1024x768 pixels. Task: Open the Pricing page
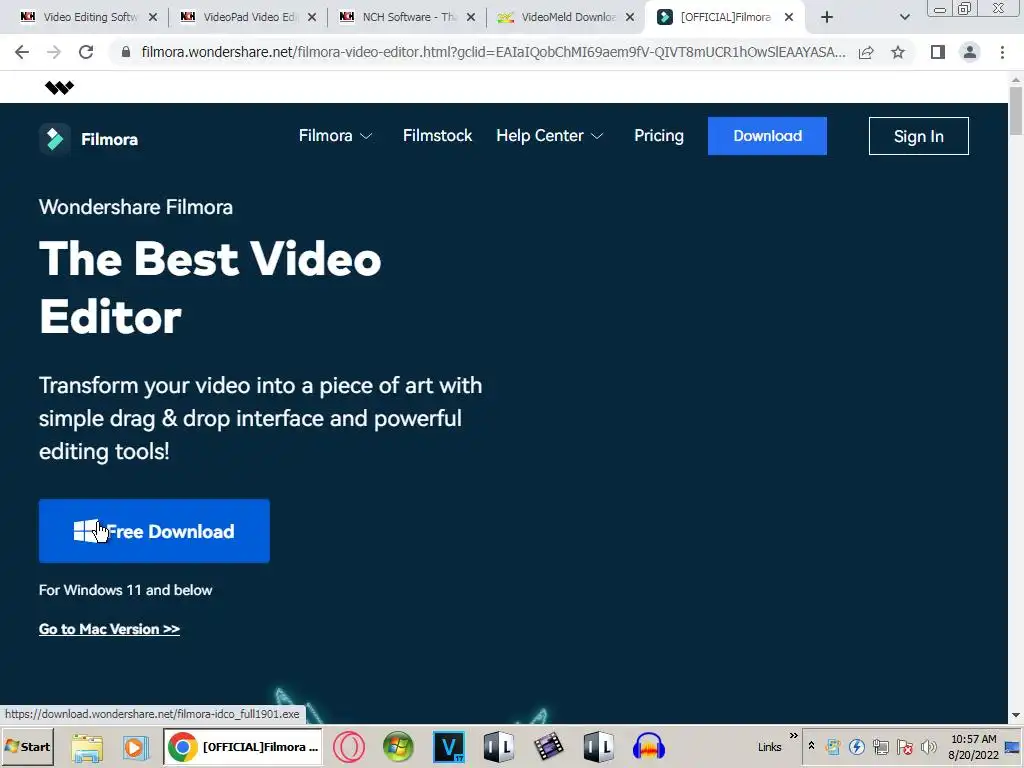tap(658, 136)
